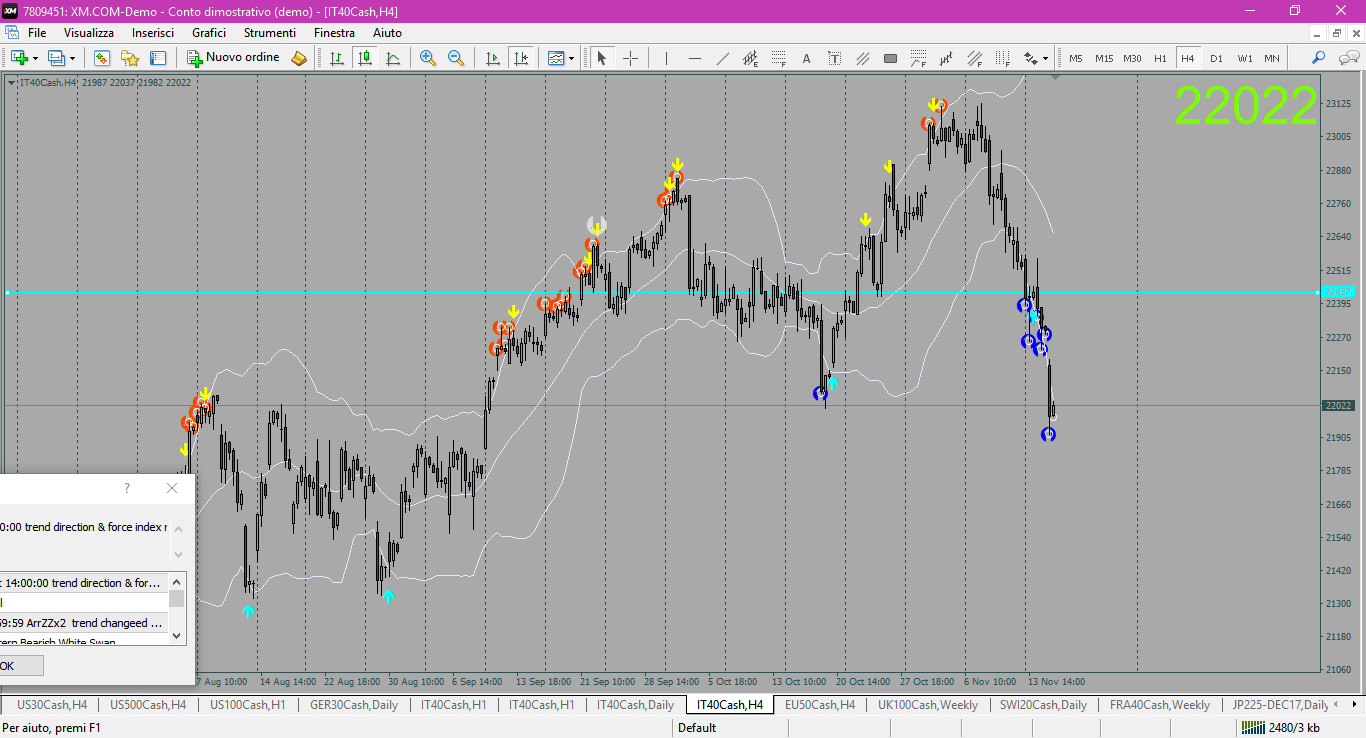Switch to bar chart display
This screenshot has height=738, width=1366.
pos(336,58)
